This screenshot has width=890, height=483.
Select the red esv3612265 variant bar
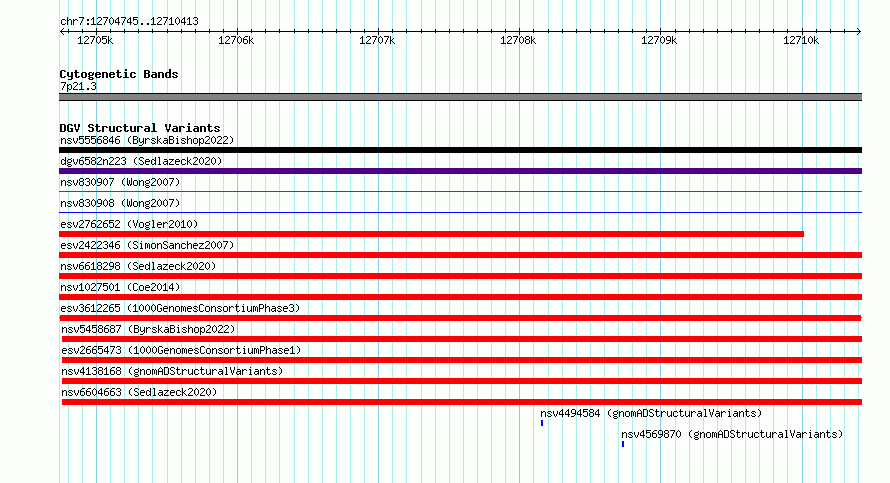tap(460, 318)
